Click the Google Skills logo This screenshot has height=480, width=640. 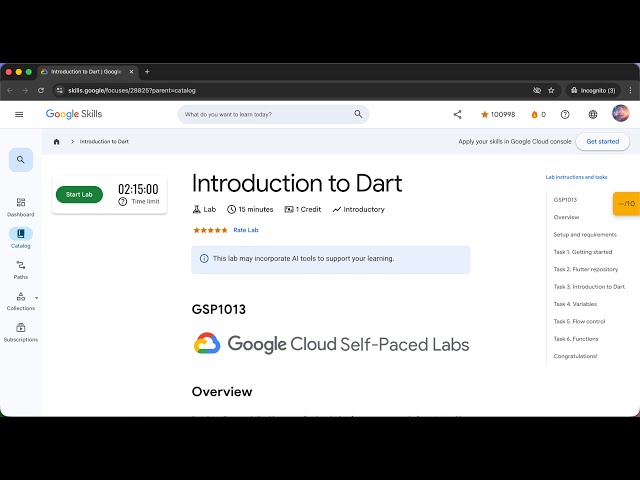(x=74, y=114)
